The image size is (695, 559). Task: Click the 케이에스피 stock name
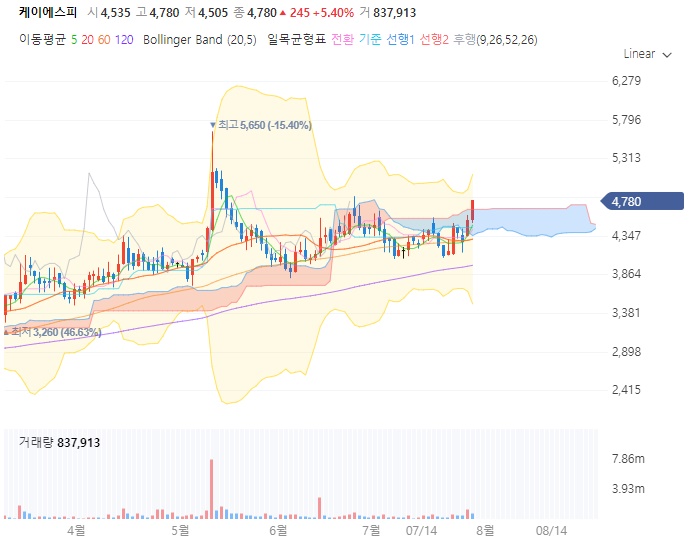pyautogui.click(x=48, y=12)
